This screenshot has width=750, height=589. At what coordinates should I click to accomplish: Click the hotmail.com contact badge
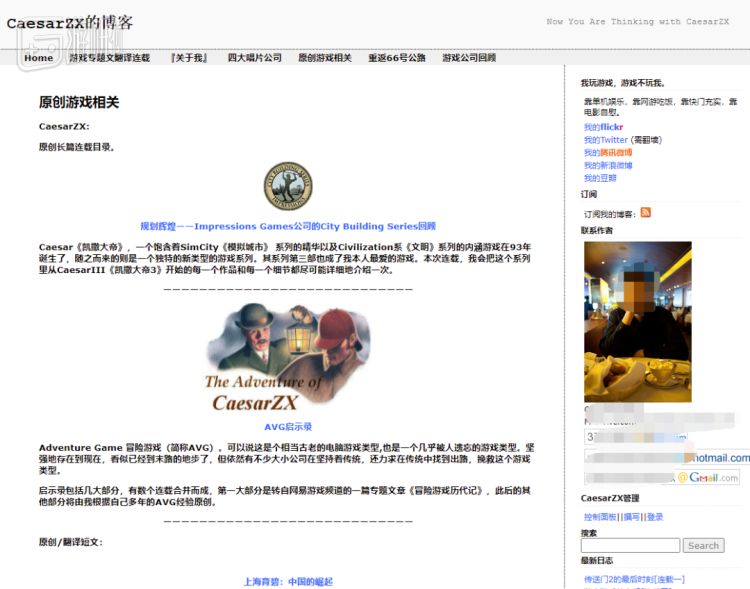(x=667, y=457)
